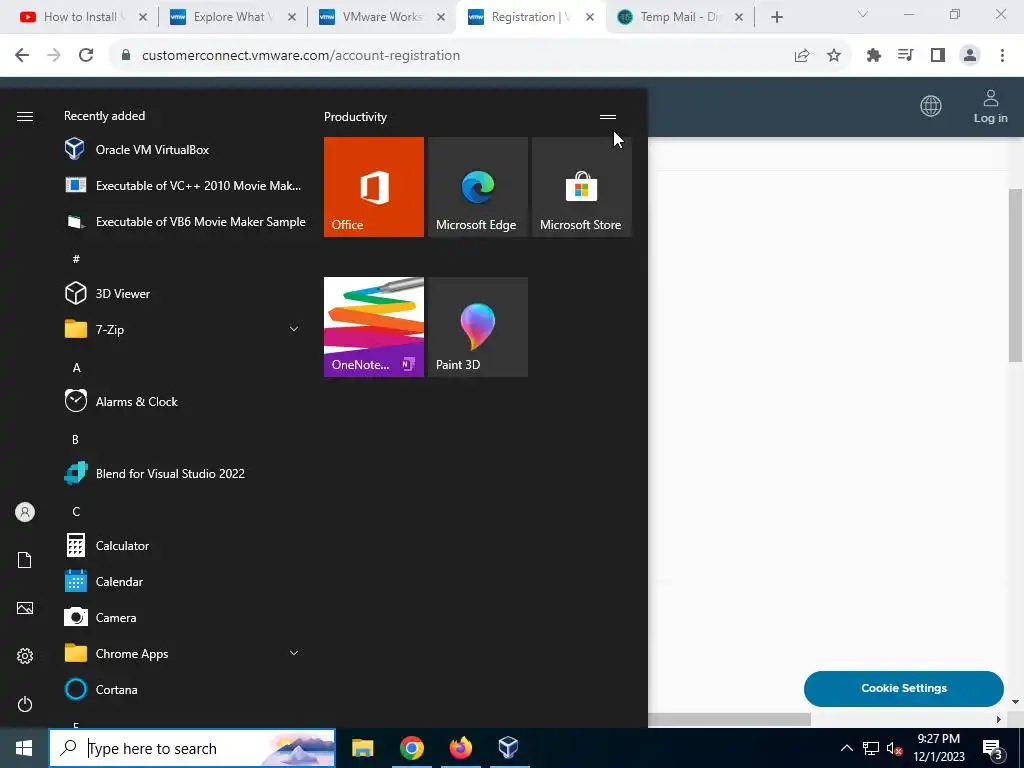
Task: Open Pictures from Start sidebar
Action: pos(25,609)
